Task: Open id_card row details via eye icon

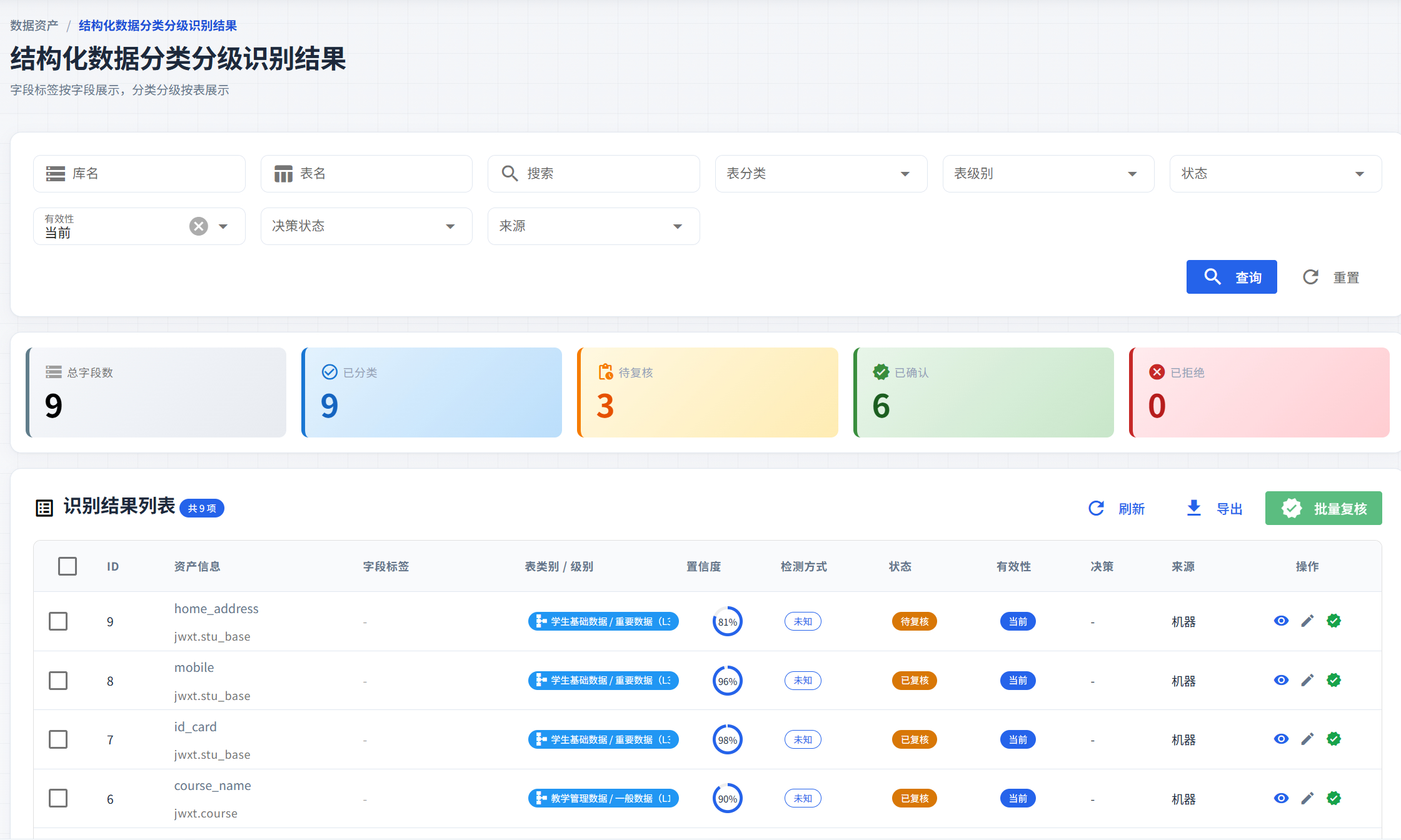Action: click(1281, 739)
